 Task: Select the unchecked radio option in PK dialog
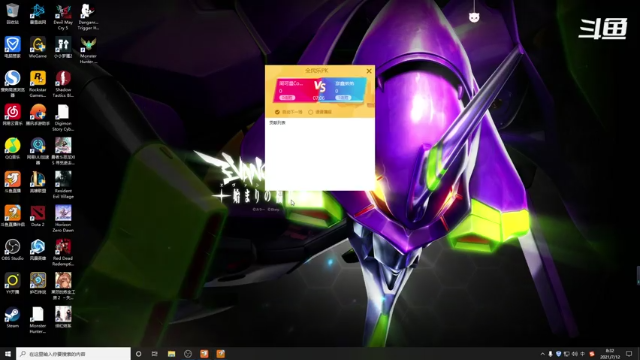311,112
